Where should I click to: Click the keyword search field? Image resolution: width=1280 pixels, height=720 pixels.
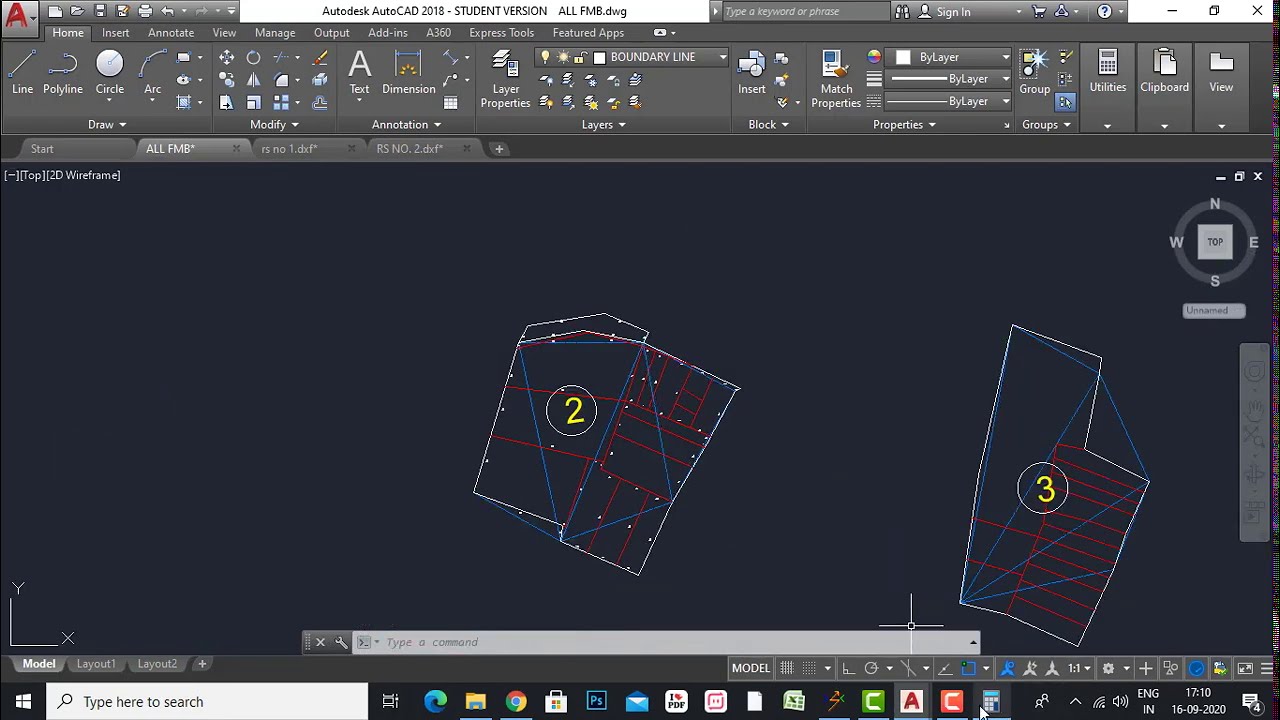pyautogui.click(x=804, y=11)
